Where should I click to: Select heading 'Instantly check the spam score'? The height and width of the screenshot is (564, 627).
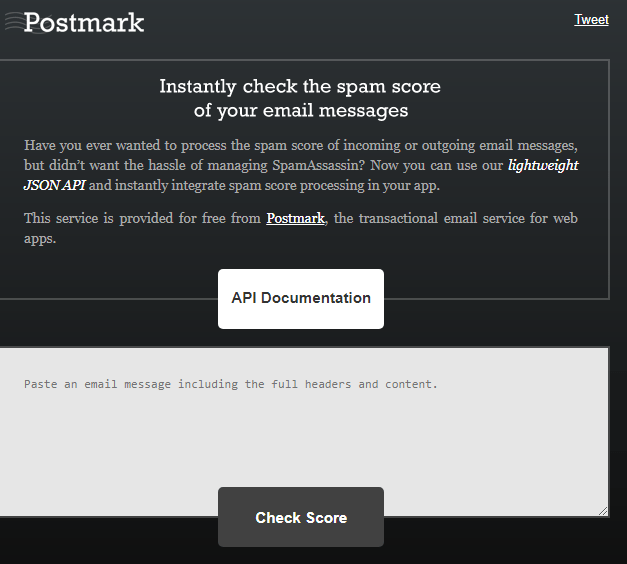300,86
